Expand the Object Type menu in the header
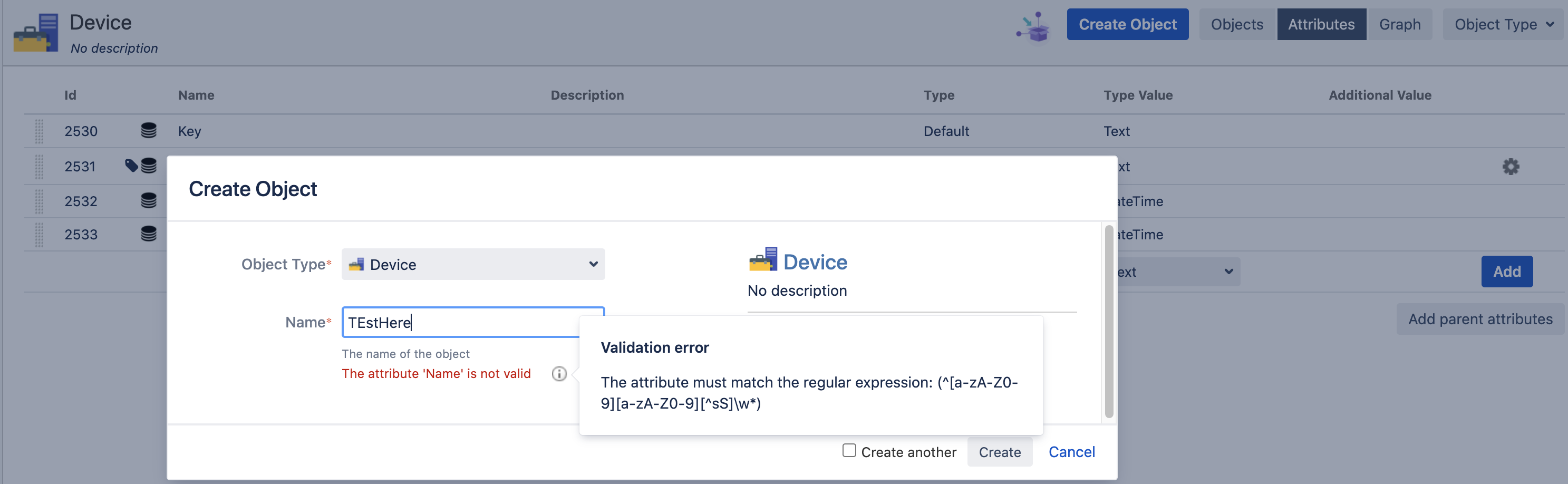1568x484 pixels. pyautogui.click(x=1503, y=24)
